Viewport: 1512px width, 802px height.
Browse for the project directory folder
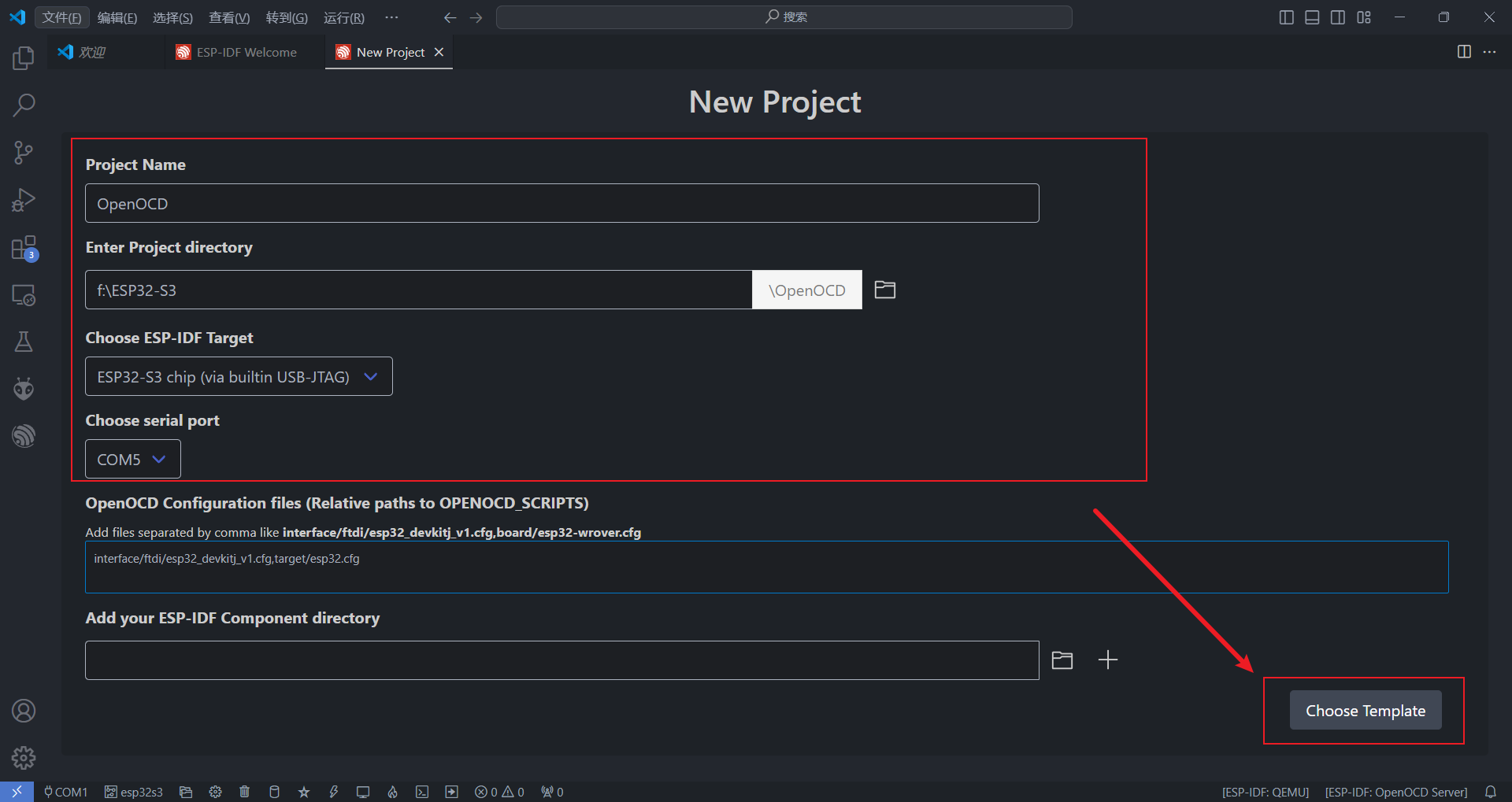click(885, 290)
